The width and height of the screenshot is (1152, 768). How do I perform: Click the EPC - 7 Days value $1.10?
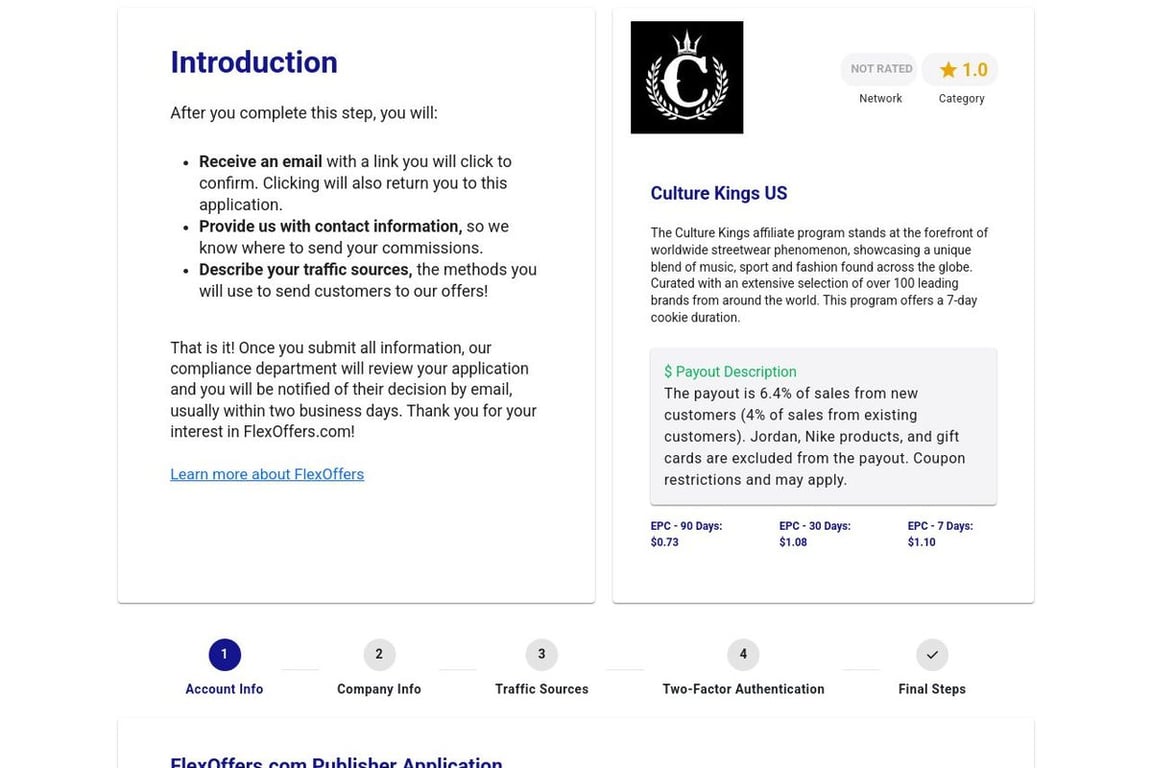click(921, 542)
